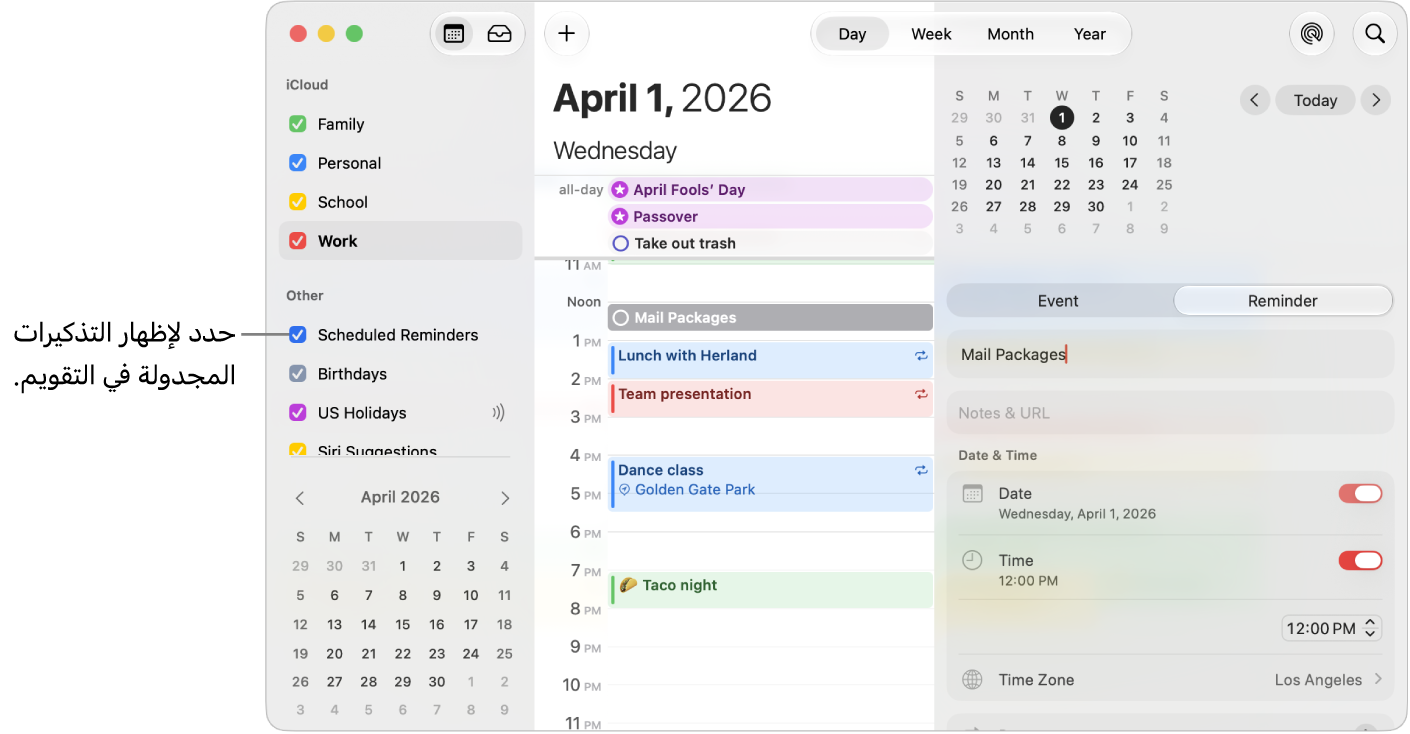Toggle the Work calendar checkbox

coord(297,241)
